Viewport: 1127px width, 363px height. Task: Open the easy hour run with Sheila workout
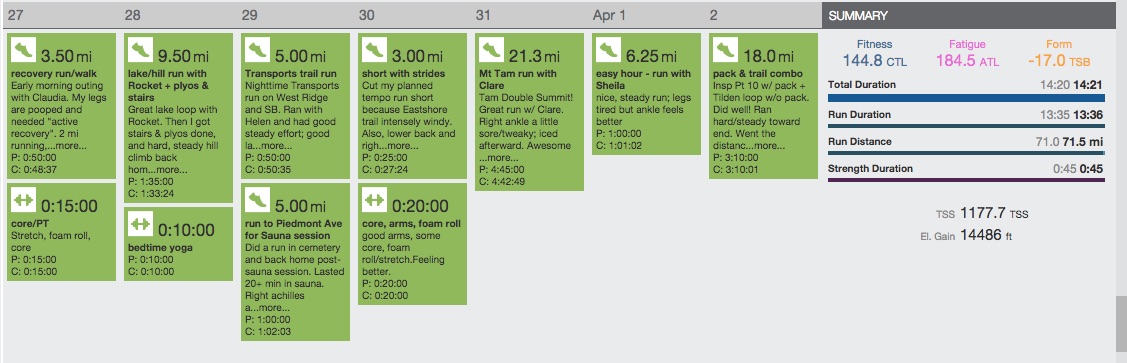pyautogui.click(x=646, y=93)
